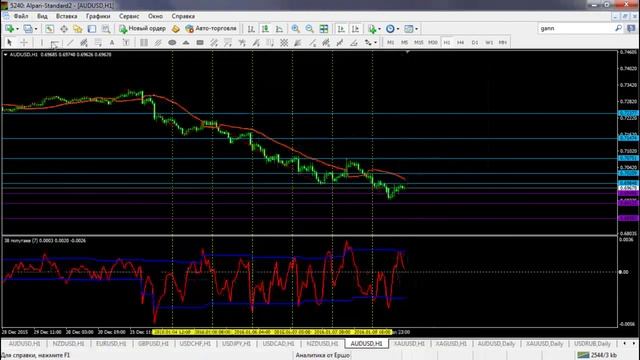Click the zoom out magnifier icon

[309, 29]
